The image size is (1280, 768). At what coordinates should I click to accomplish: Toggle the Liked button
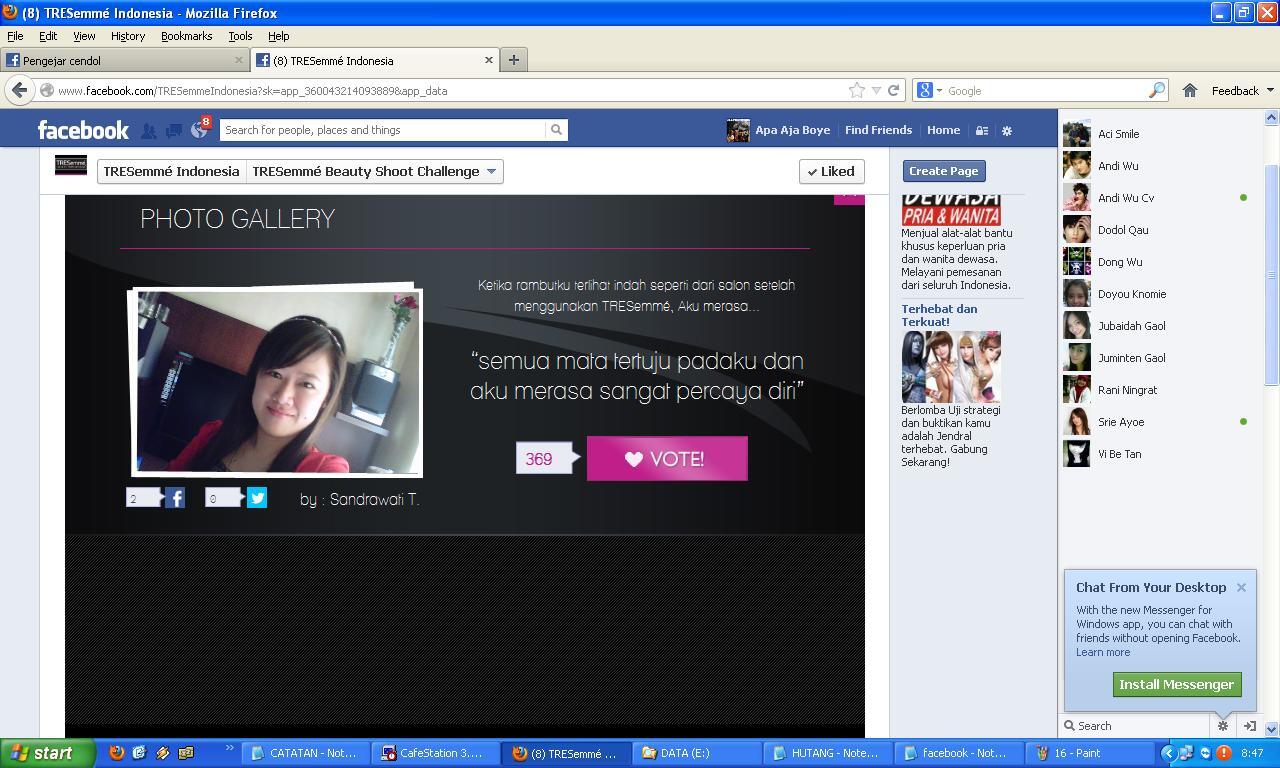pyautogui.click(x=831, y=171)
